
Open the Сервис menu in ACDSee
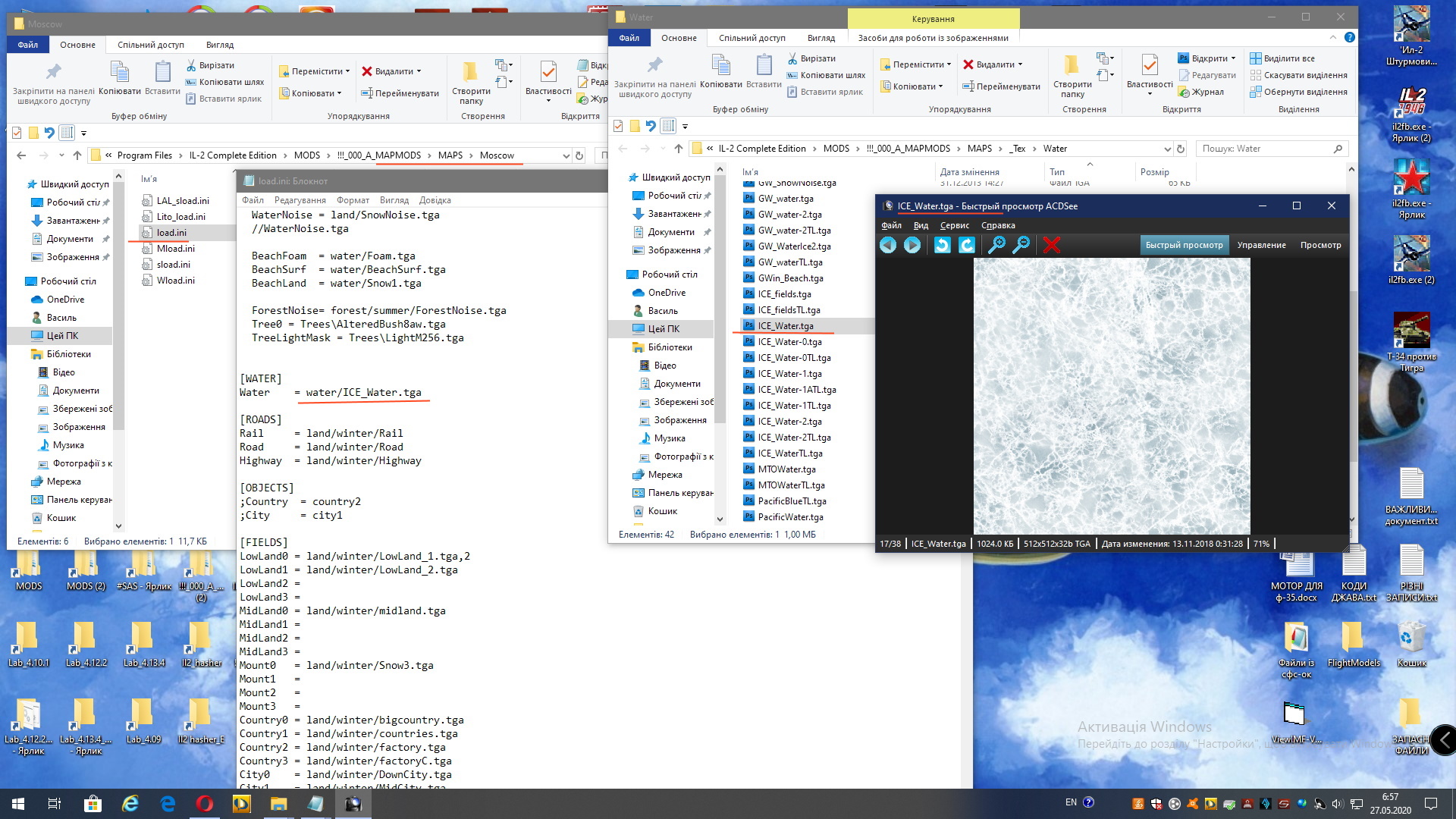pyautogui.click(x=954, y=225)
